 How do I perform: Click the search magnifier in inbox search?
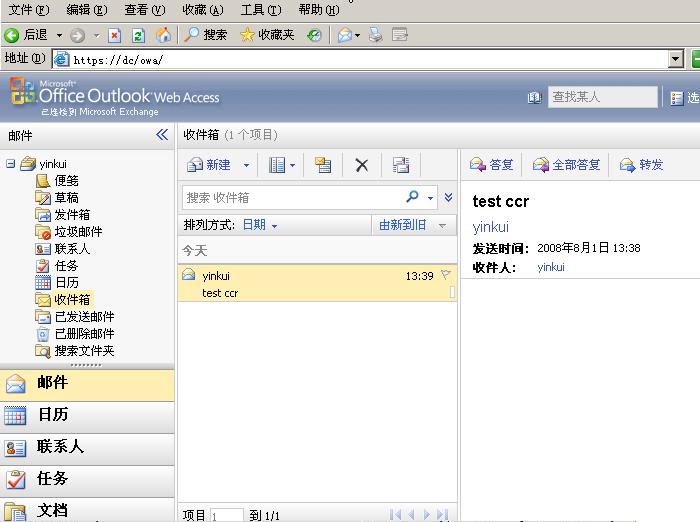pyautogui.click(x=412, y=196)
